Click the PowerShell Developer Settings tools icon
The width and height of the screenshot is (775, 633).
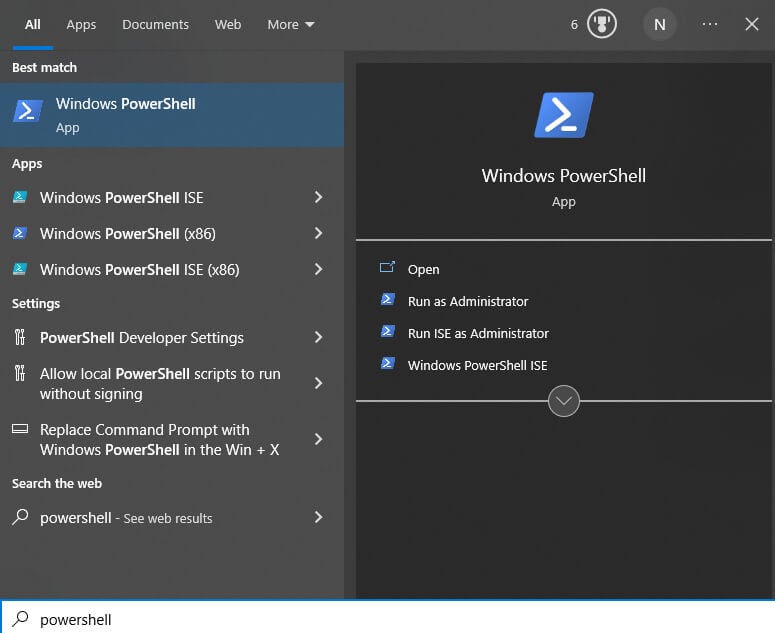[x=20, y=338]
